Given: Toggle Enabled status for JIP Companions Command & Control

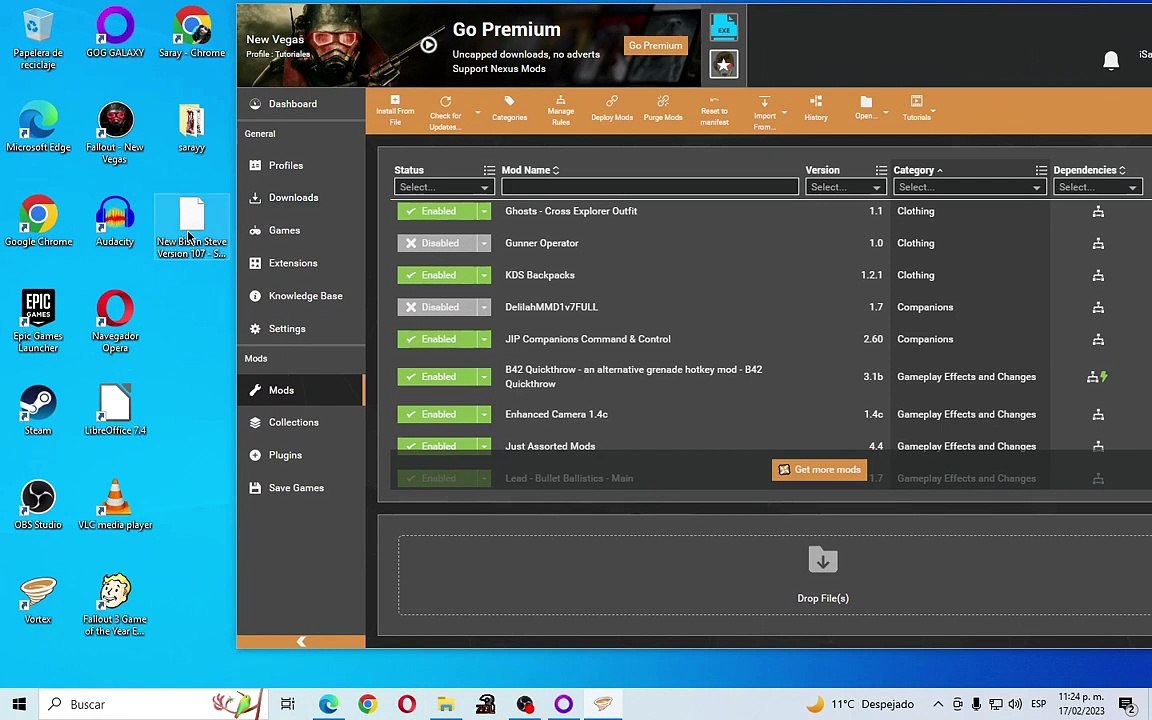Looking at the screenshot, I should [438, 339].
